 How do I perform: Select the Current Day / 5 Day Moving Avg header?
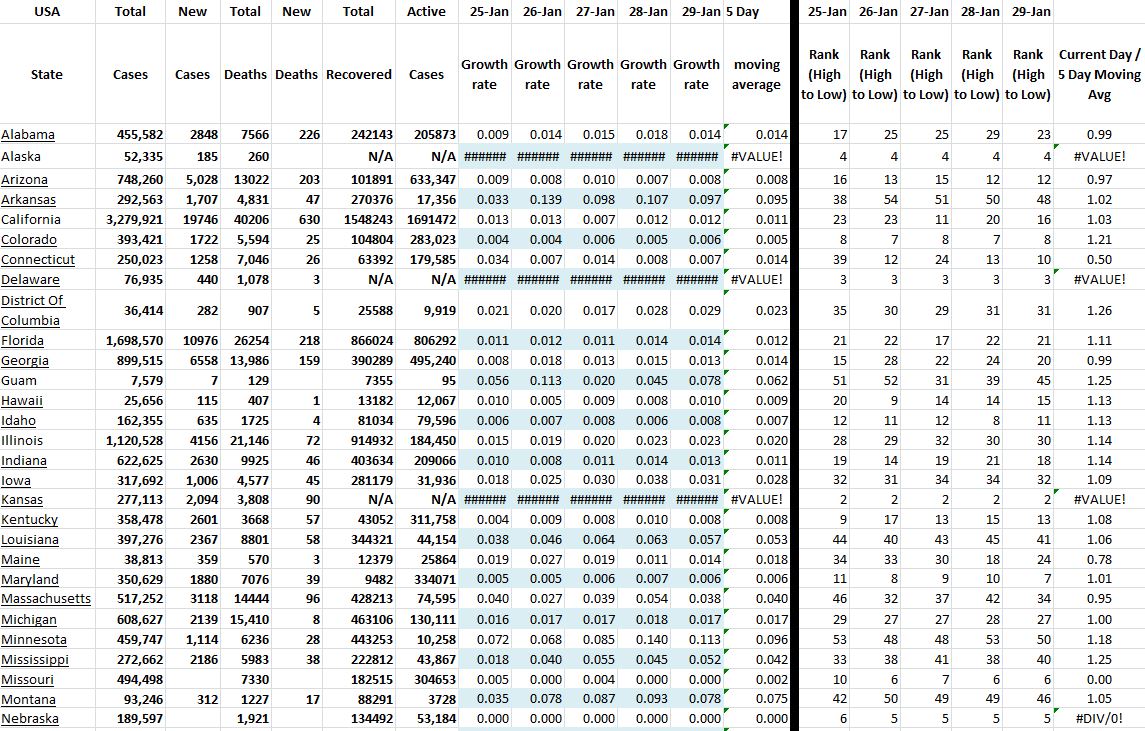(1099, 75)
